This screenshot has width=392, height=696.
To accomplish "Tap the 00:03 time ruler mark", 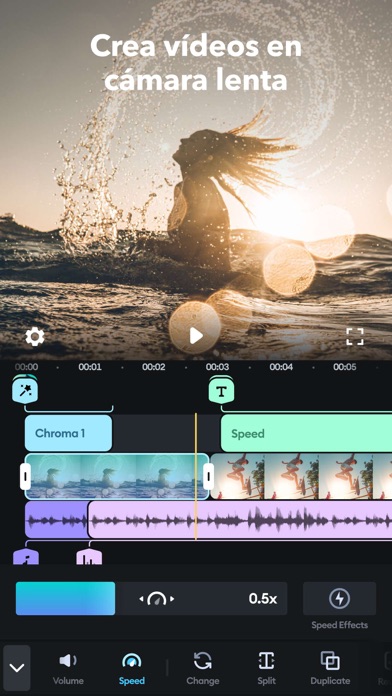I will click(x=217, y=367).
